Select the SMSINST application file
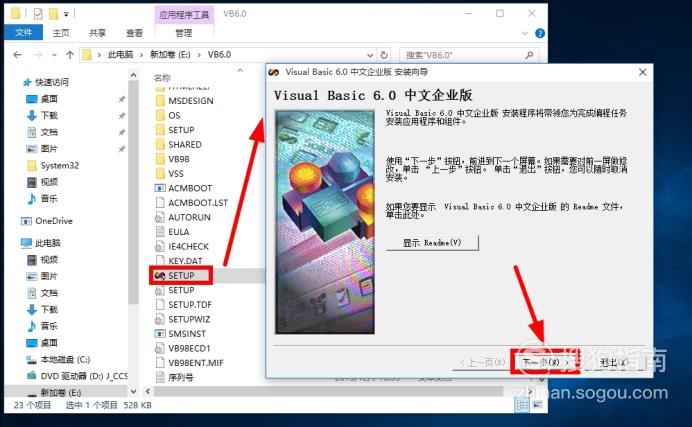692x427 pixels. click(187, 334)
